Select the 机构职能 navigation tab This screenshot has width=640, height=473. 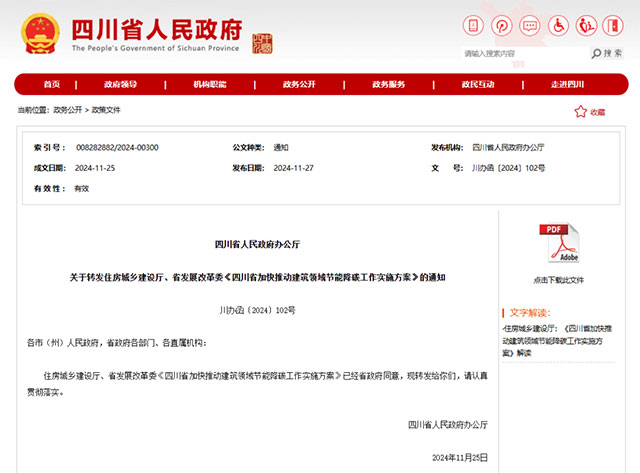point(209,85)
